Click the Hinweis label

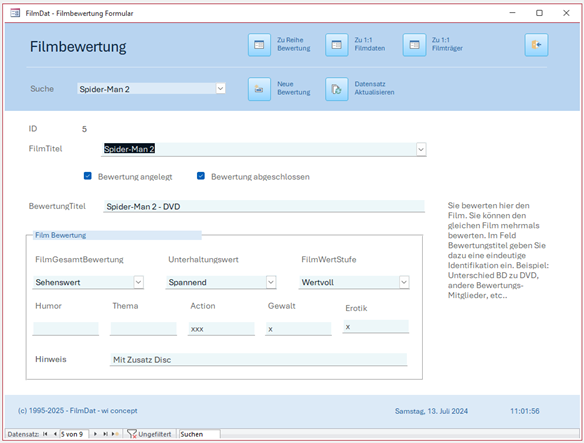pyautogui.click(x=51, y=359)
